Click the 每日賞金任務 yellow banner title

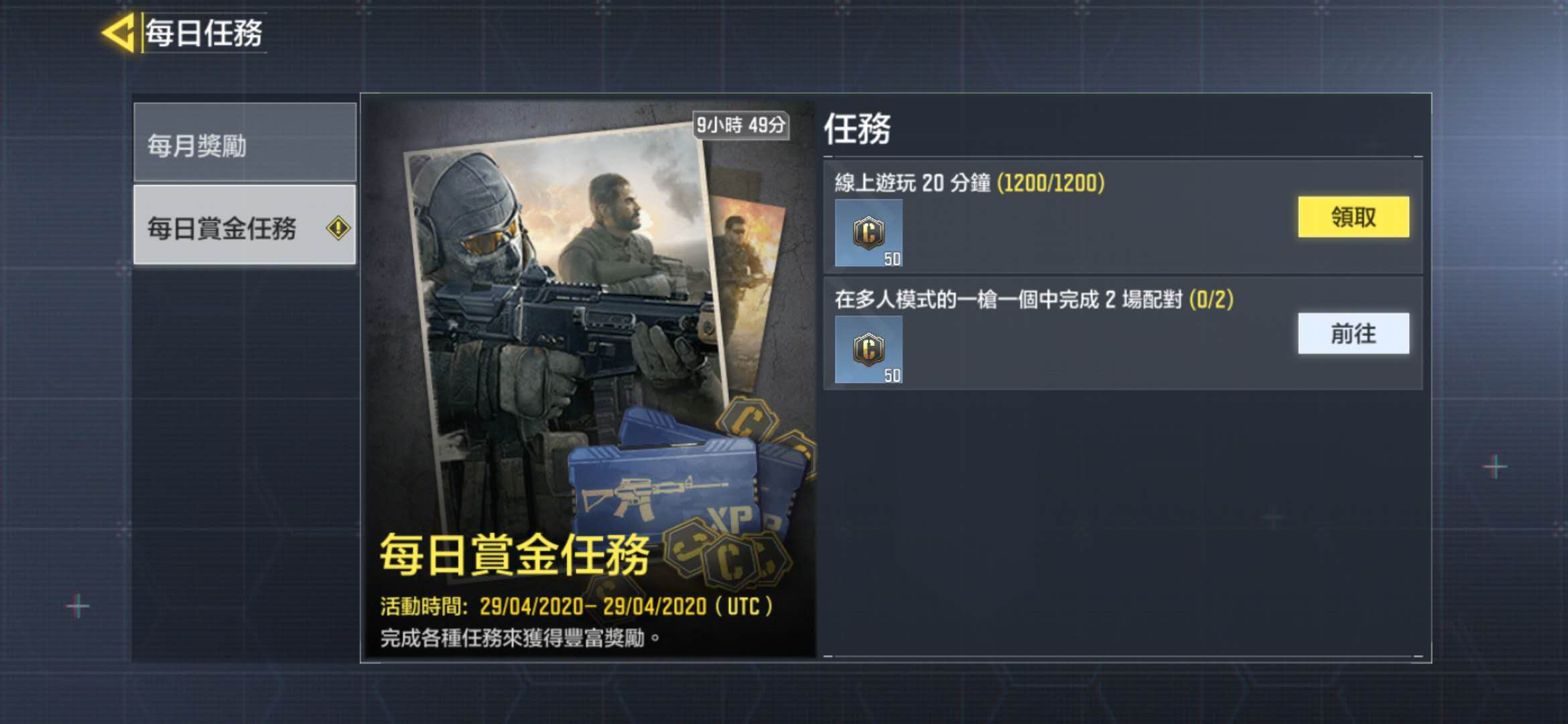pos(515,555)
